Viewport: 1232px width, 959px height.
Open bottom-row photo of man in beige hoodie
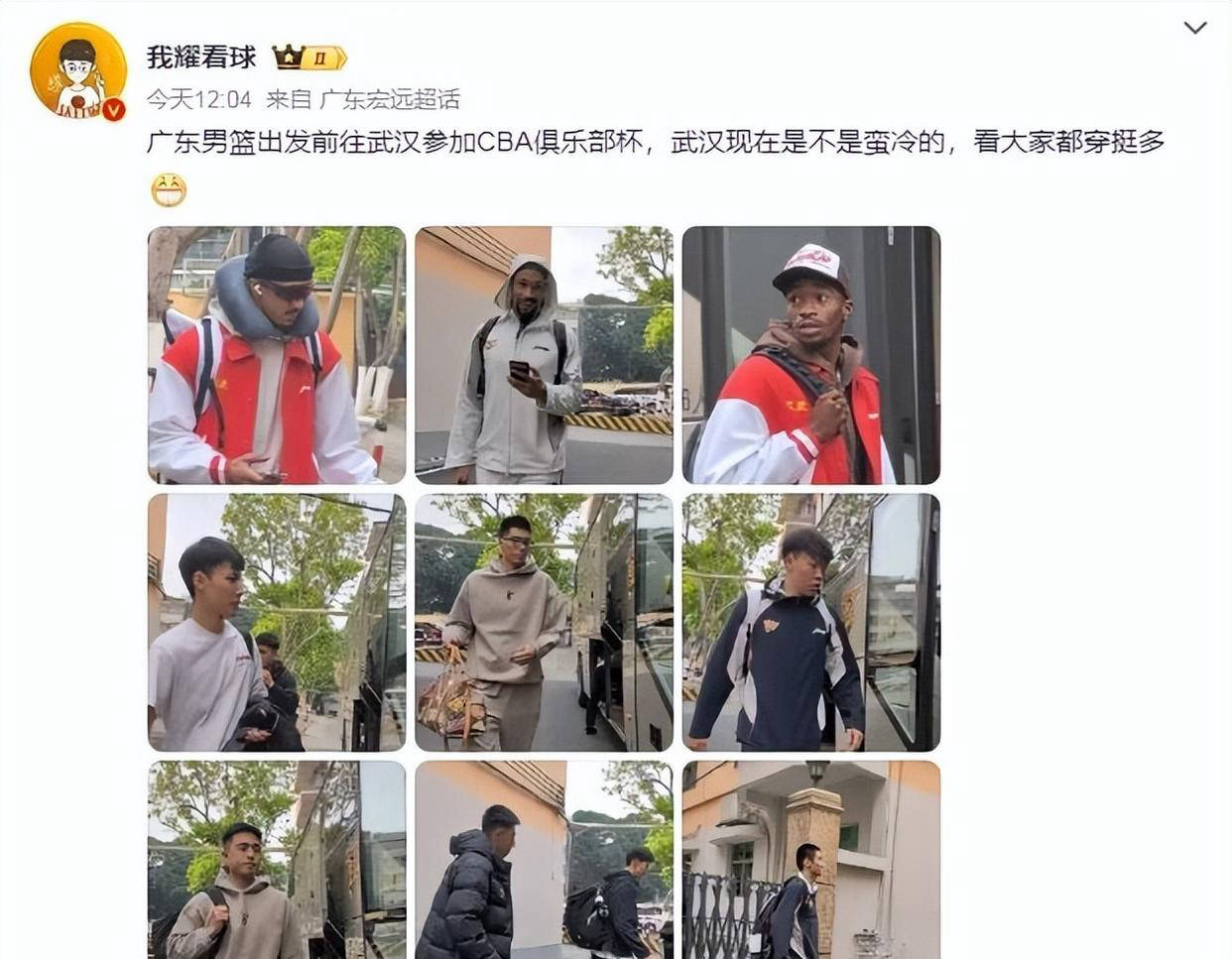coord(277,860)
